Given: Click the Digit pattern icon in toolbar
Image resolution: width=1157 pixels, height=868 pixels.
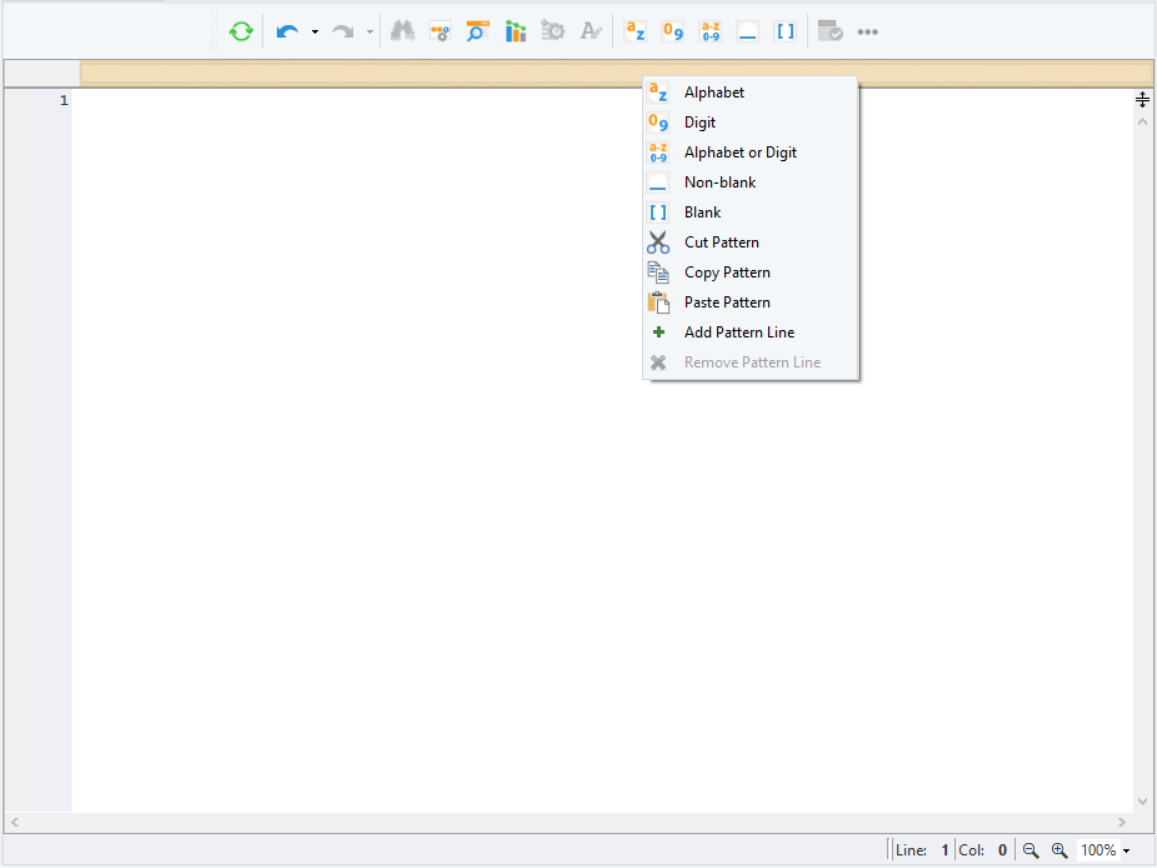Looking at the screenshot, I should click(x=673, y=32).
